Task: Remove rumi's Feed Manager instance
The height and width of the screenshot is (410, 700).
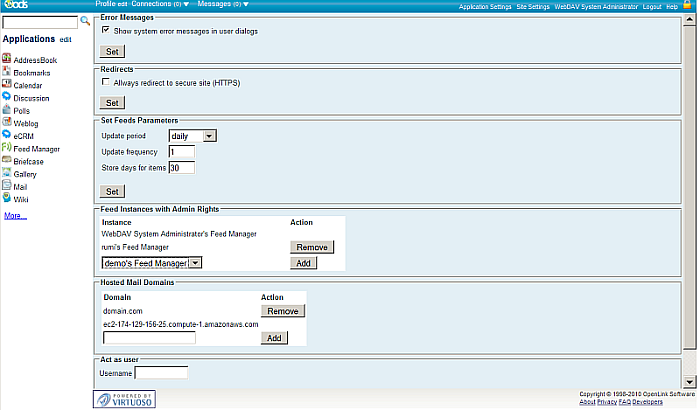Action: coord(311,246)
